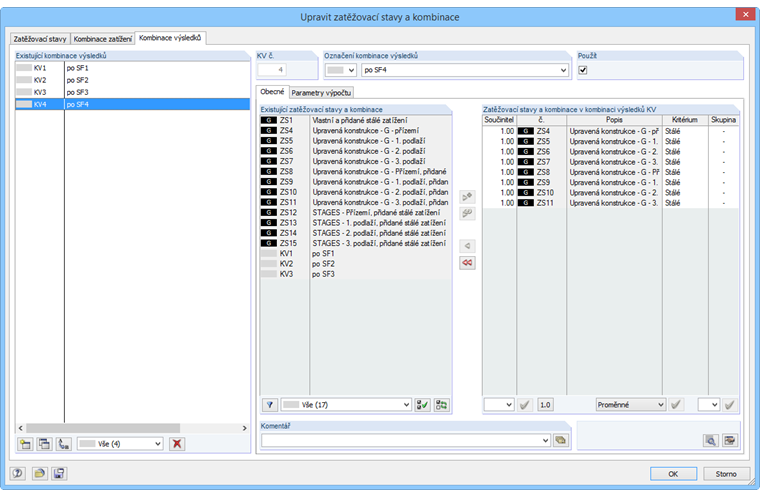Click the KV č. number field
Screen dimensions: 760x498
click(x=272, y=70)
